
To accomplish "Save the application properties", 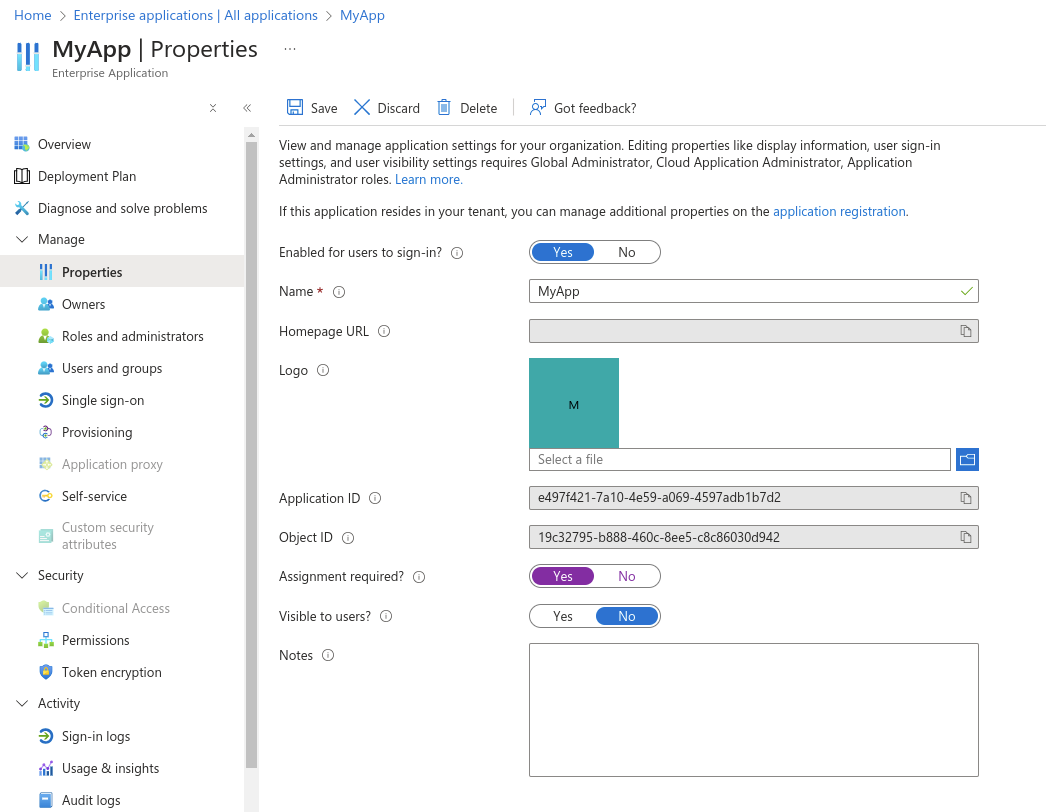I will [311, 107].
